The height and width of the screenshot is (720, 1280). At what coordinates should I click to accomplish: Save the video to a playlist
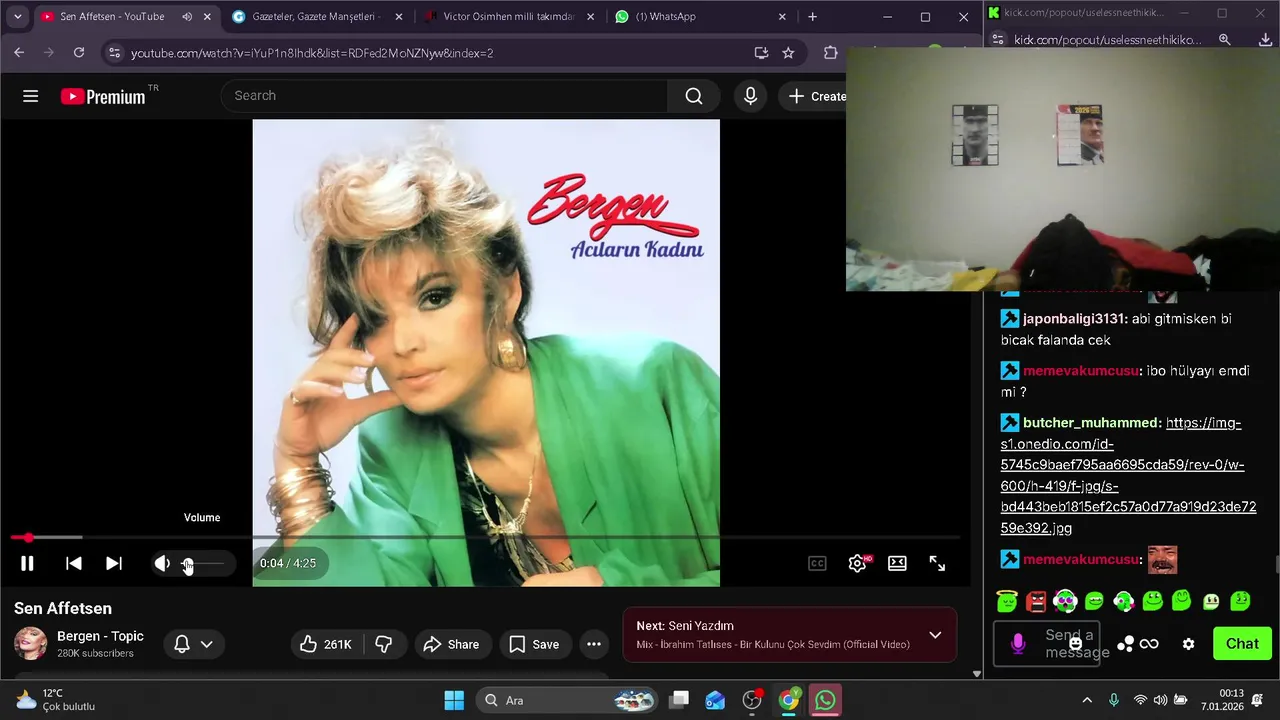tap(534, 645)
